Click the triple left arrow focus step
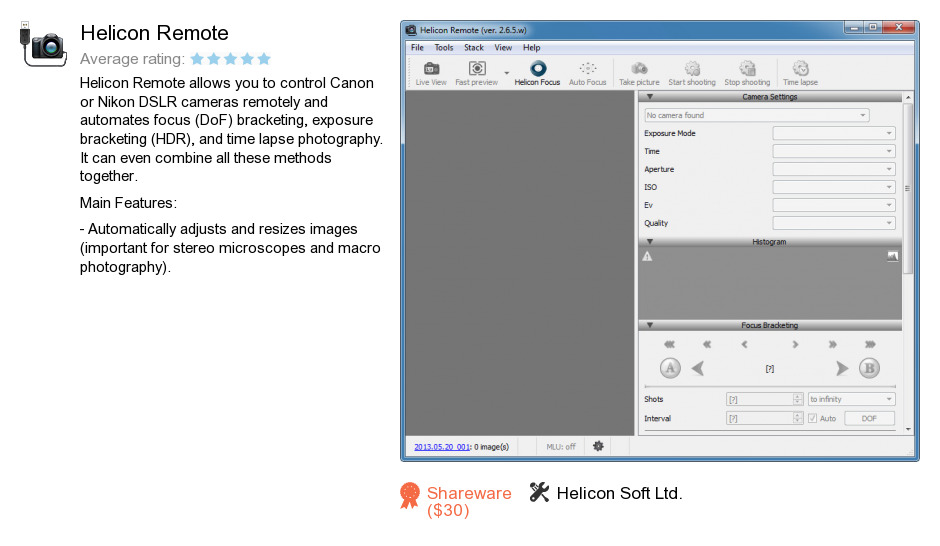The width and height of the screenshot is (940, 546). [x=669, y=344]
